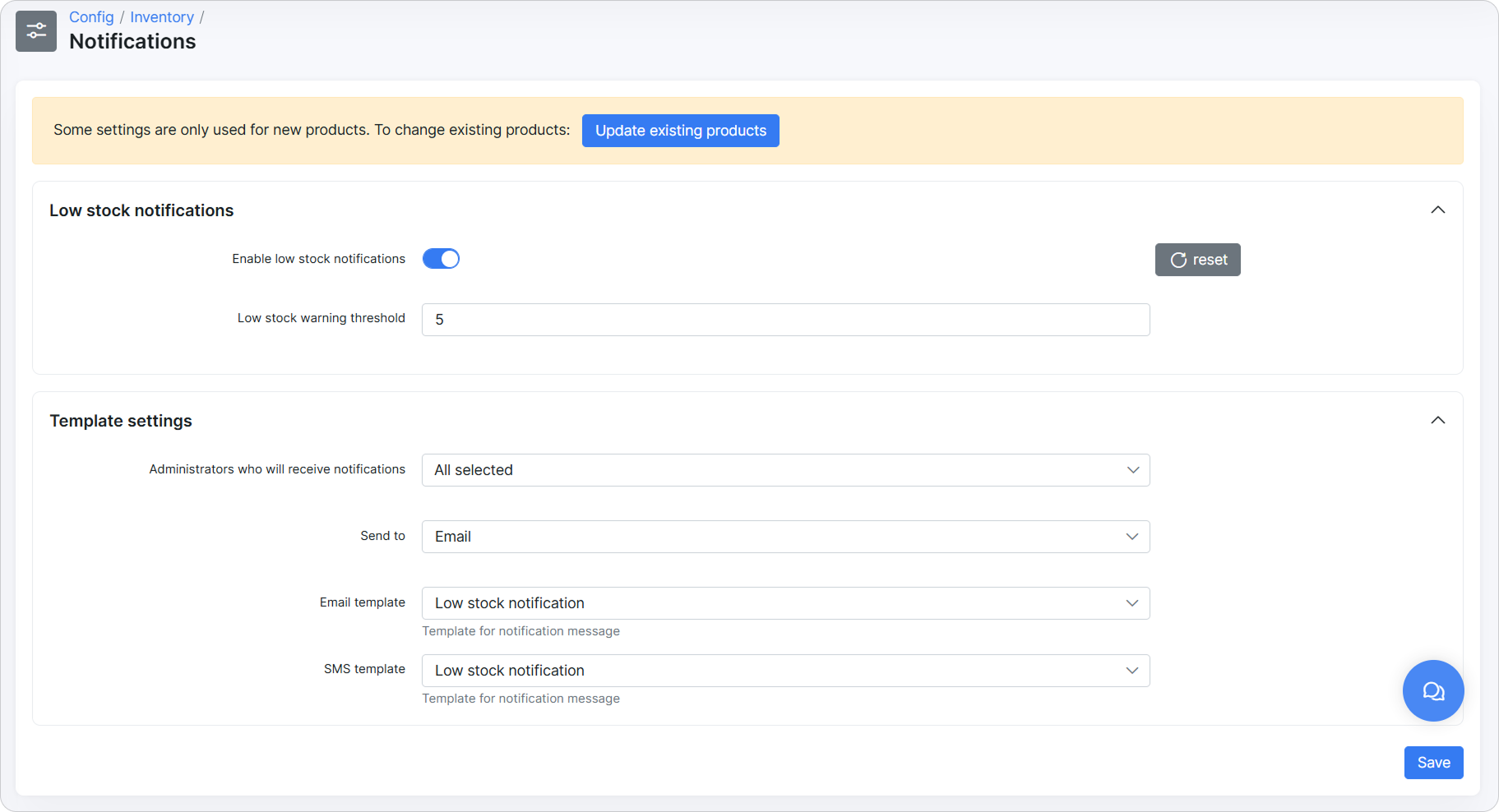This screenshot has height=812, width=1499.
Task: Click the circular refresh arrow on reset button
Action: click(1177, 259)
